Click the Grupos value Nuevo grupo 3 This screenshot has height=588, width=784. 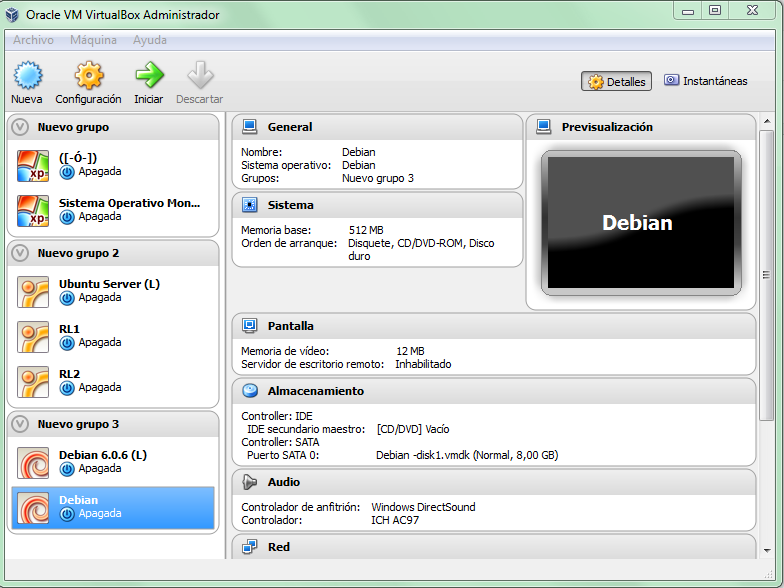pyautogui.click(x=378, y=178)
